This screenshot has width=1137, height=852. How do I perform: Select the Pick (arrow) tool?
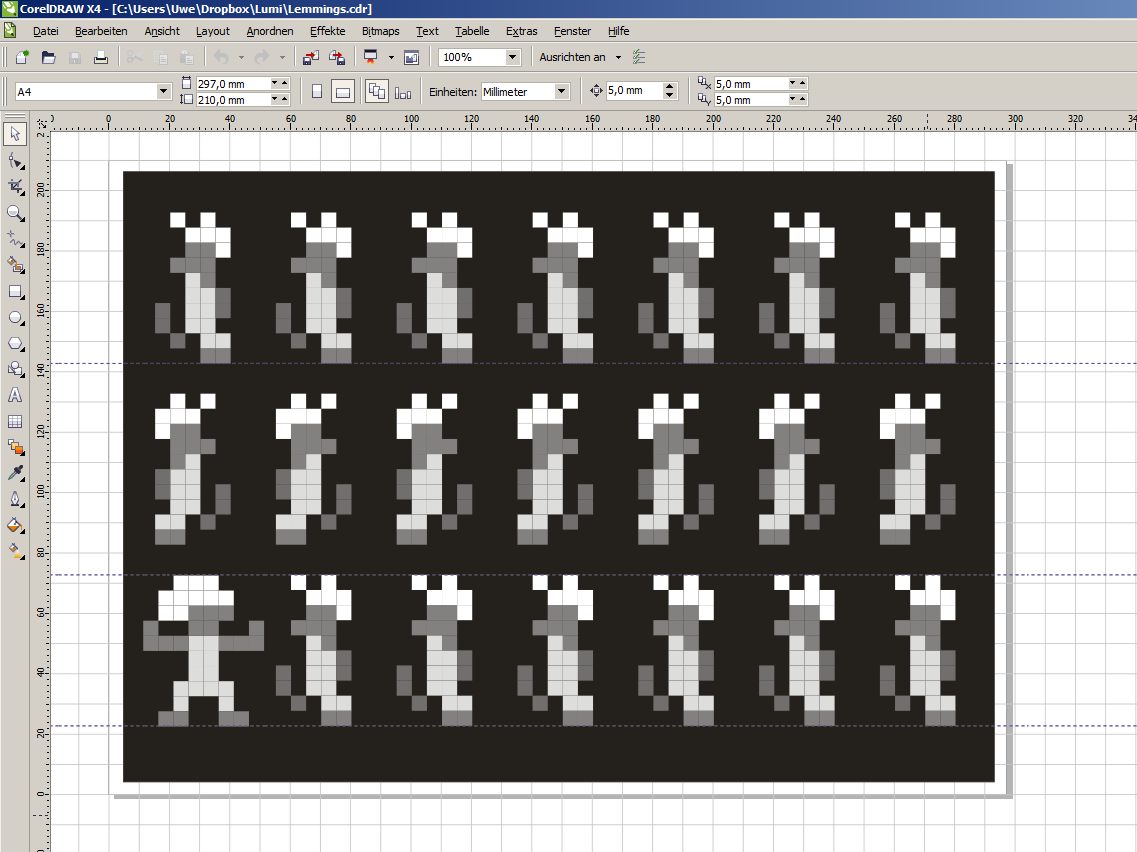coord(15,133)
